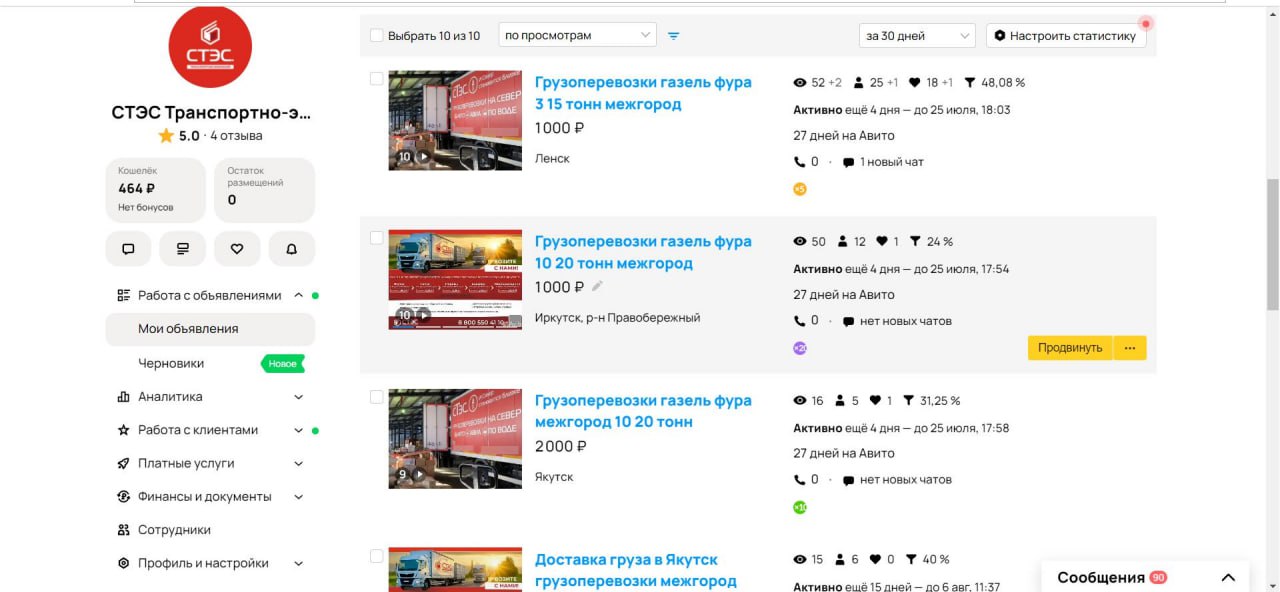This screenshot has width=1280, height=592.
Task: Expand the Аналитика menu section
Action: [x=299, y=397]
